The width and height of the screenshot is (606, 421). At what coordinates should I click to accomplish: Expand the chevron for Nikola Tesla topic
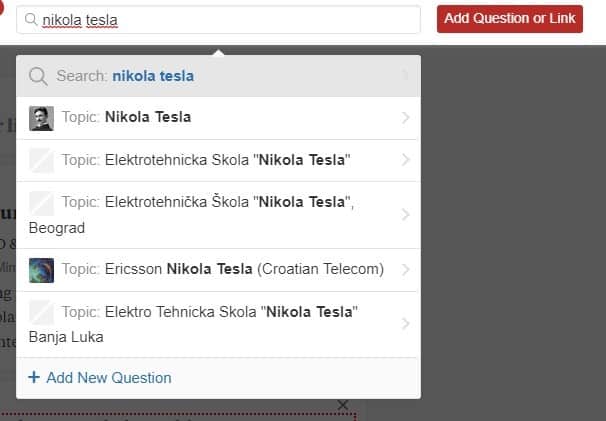405,118
